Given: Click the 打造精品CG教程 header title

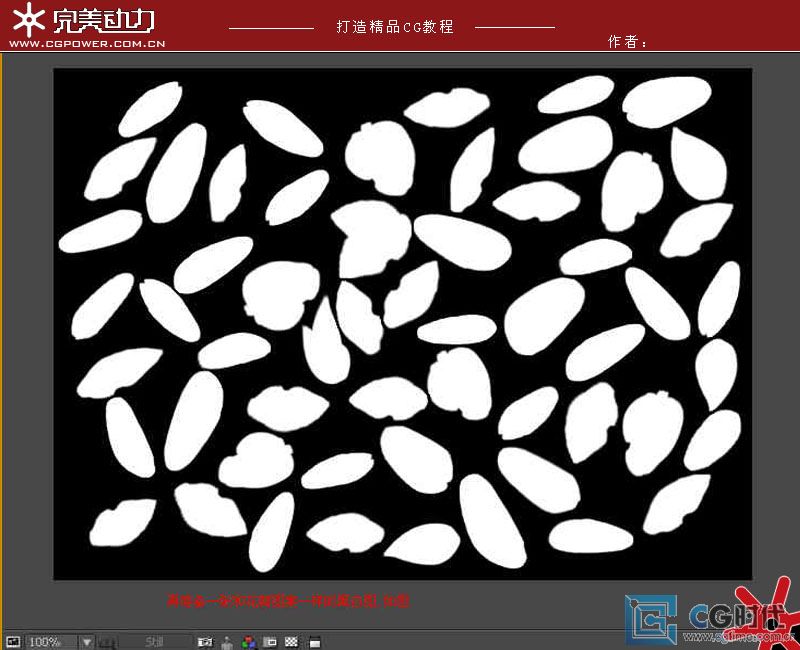Looking at the screenshot, I should click(395, 27).
